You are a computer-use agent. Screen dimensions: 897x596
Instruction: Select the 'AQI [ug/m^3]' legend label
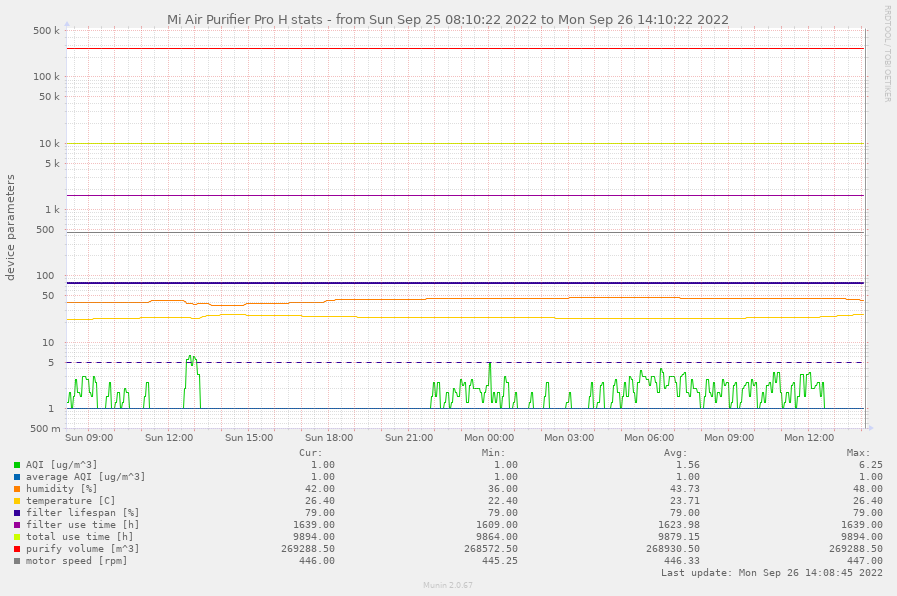click(x=61, y=465)
